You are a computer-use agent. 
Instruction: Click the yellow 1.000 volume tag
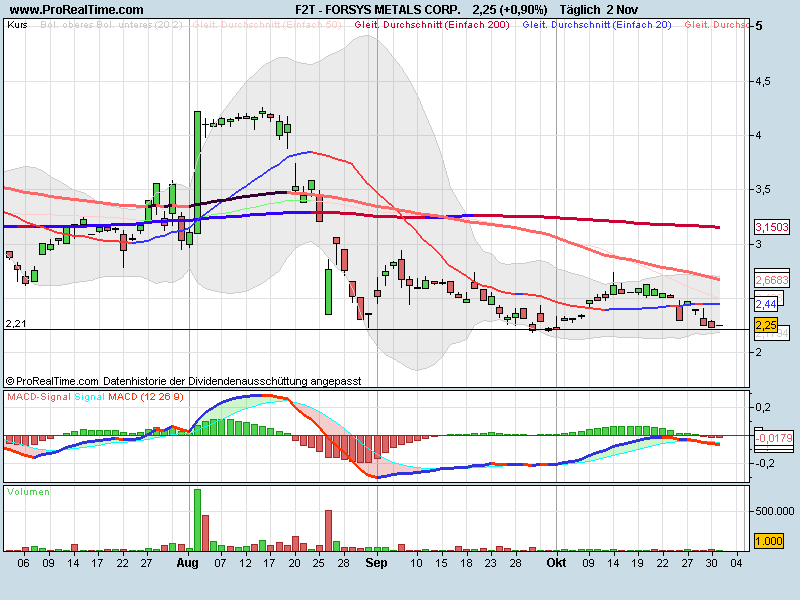pyautogui.click(x=768, y=541)
